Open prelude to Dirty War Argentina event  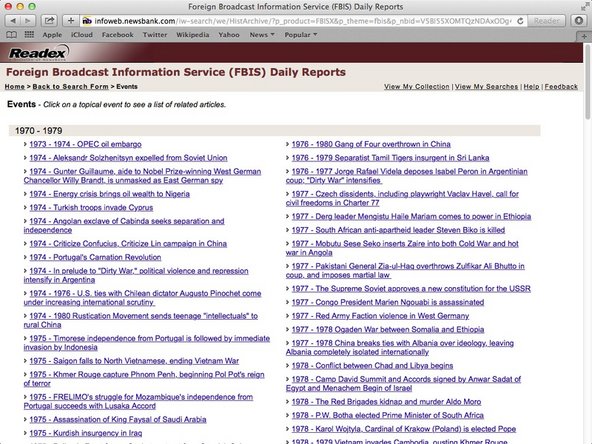pyautogui.click(x=136, y=276)
